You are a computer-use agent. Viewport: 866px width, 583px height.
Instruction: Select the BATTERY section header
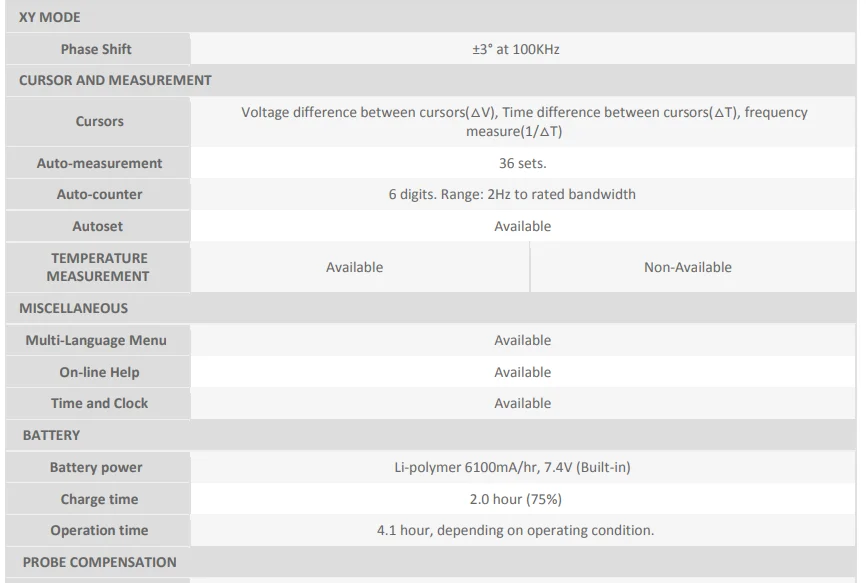click(51, 435)
